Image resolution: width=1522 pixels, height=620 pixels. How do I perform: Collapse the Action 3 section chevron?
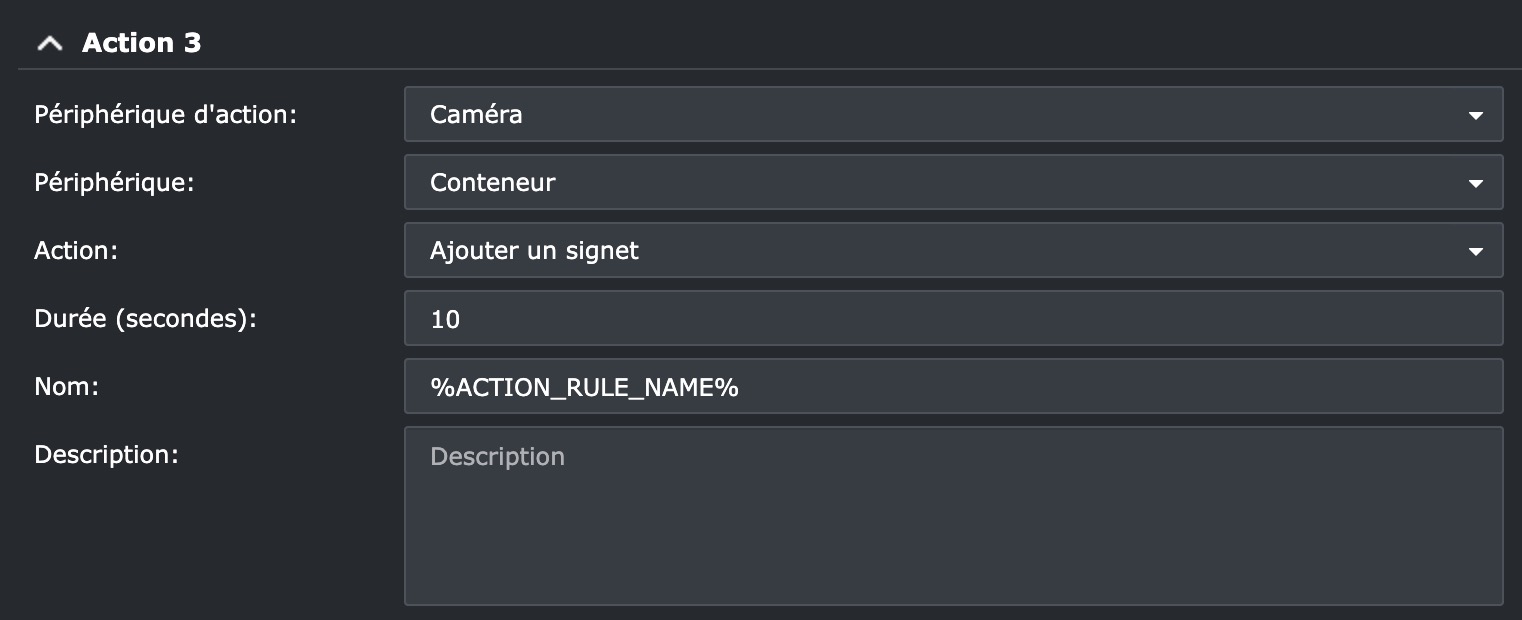pyautogui.click(x=49, y=44)
